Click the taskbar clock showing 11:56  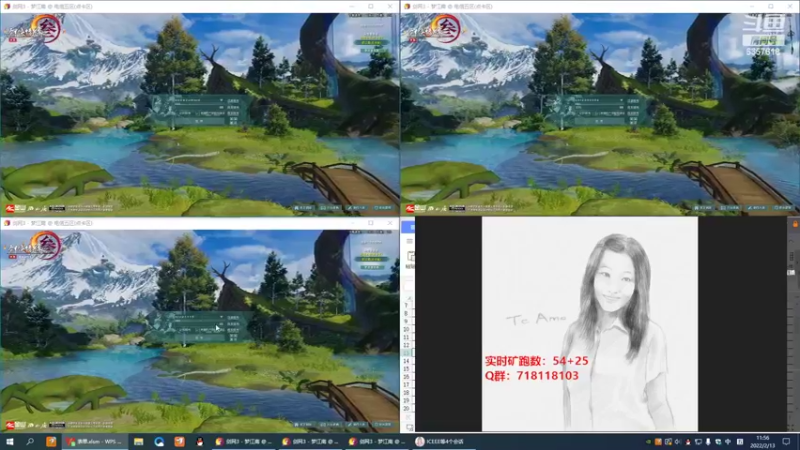click(x=763, y=441)
